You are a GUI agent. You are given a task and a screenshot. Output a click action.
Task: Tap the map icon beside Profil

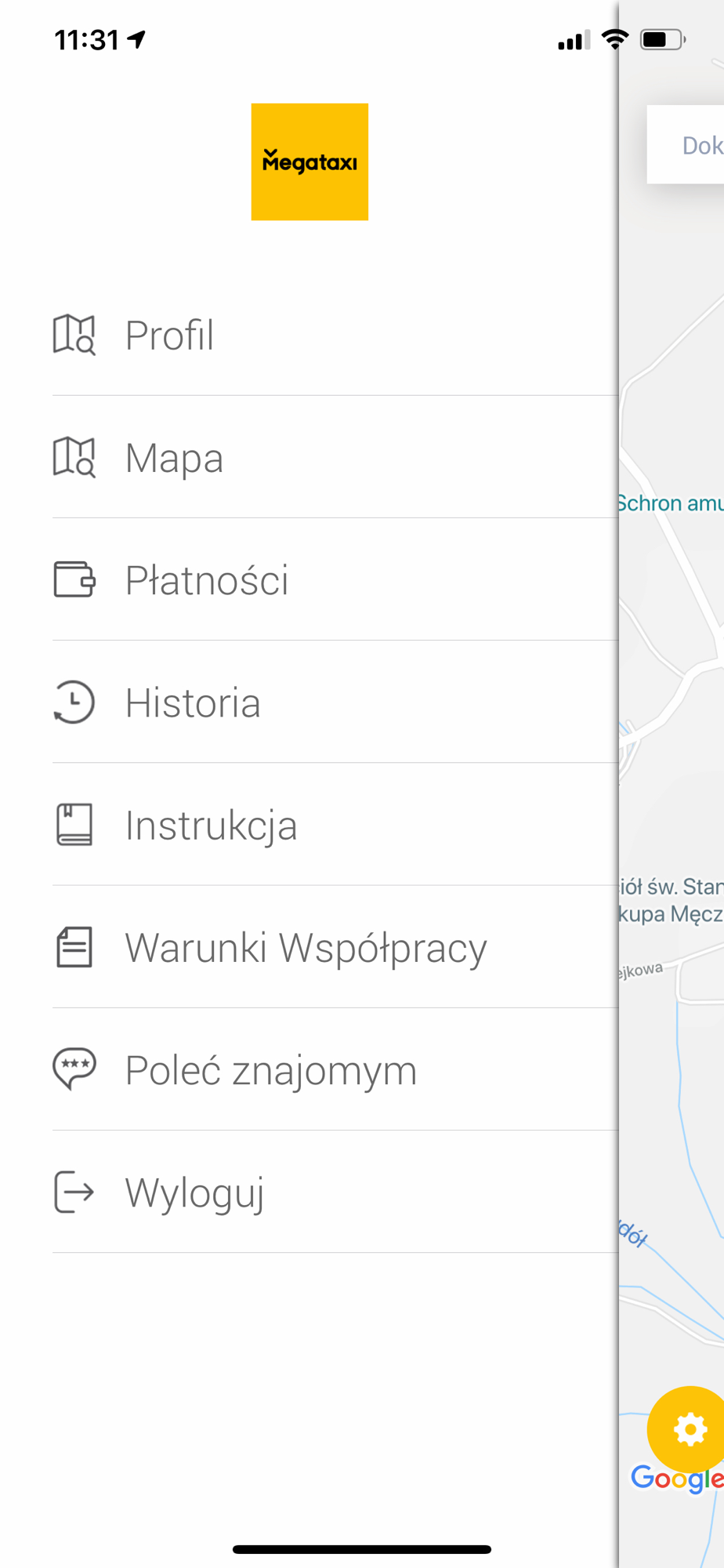pos(74,335)
